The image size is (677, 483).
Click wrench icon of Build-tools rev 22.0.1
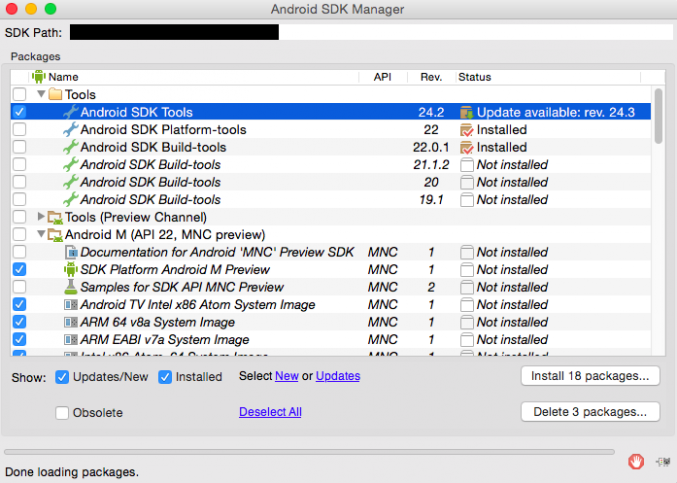point(70,147)
